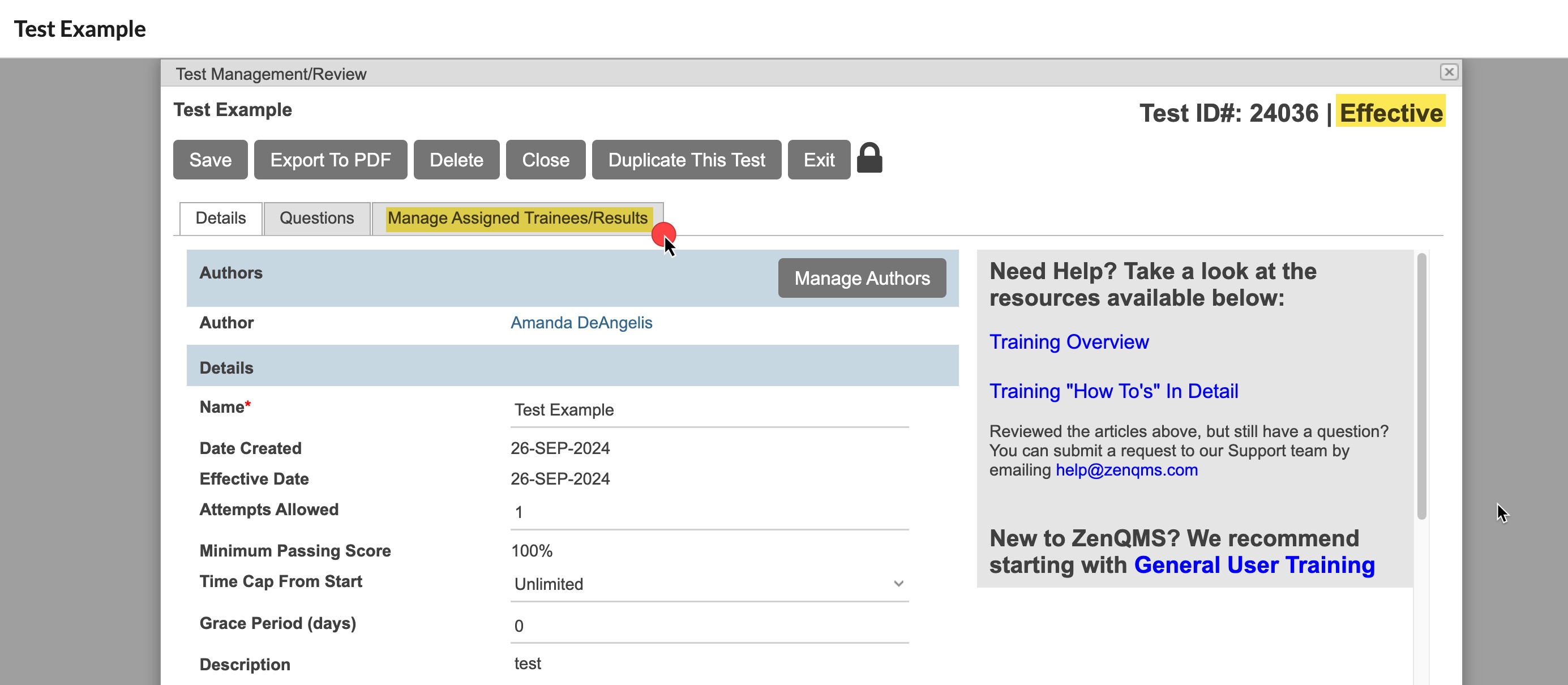Close the Test Management/Review dialog via X
Screen dimensions: 1568x685
(x=1449, y=72)
